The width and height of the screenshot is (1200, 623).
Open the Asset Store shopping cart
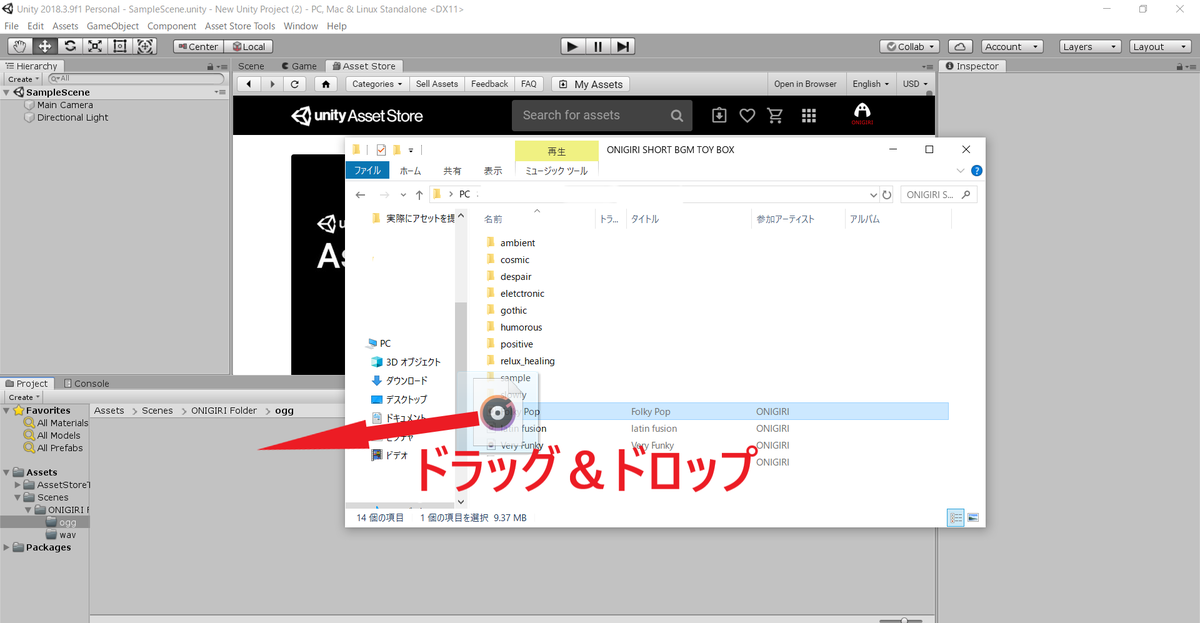[775, 115]
